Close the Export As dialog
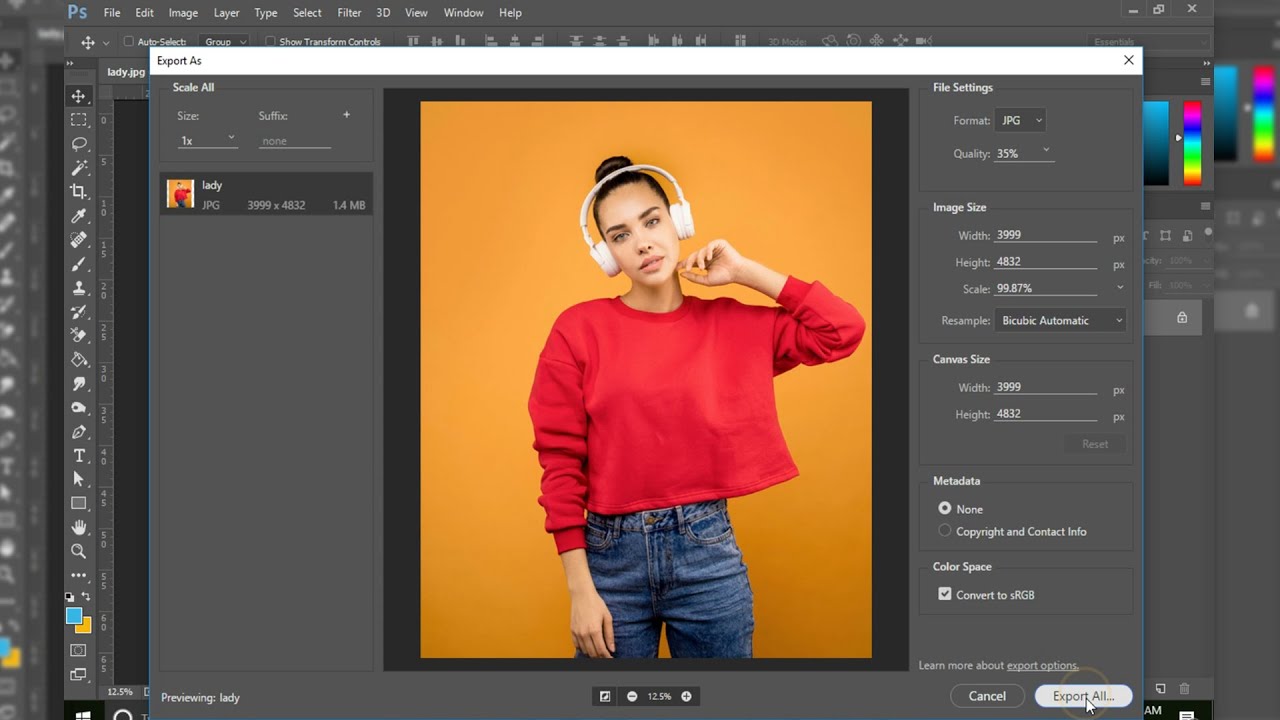Image resolution: width=1280 pixels, height=720 pixels. pos(1129,60)
